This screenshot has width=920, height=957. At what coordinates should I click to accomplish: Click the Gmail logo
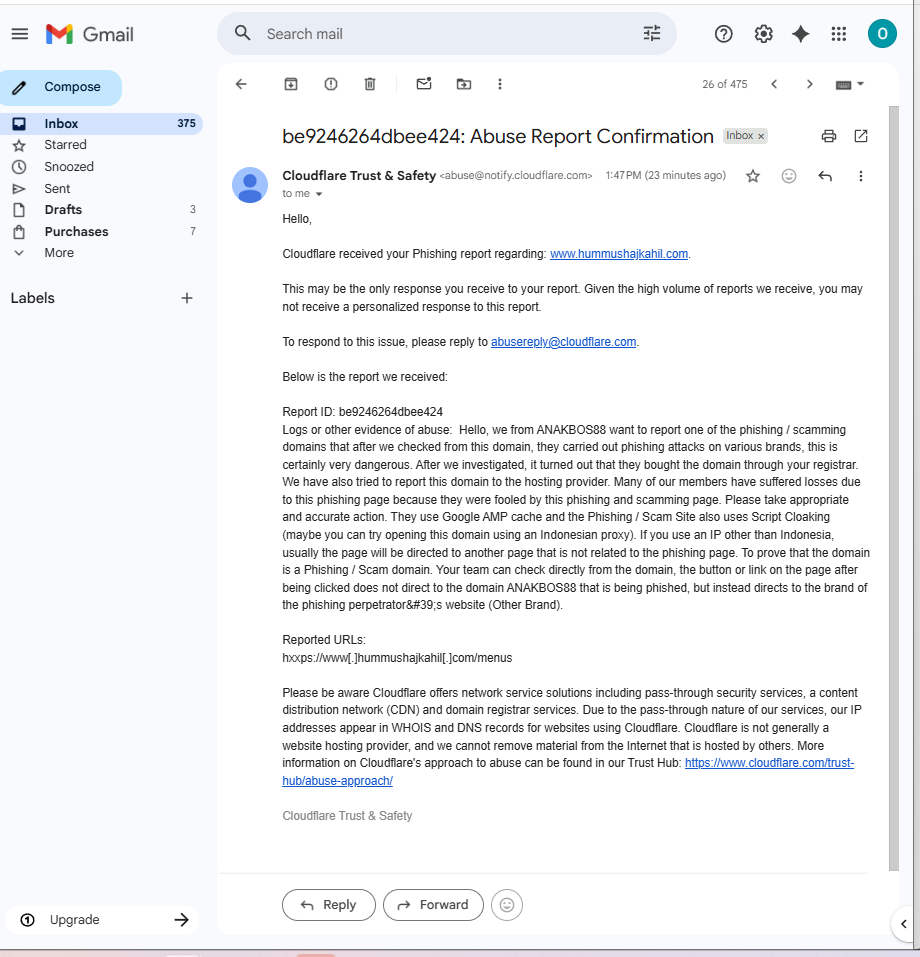[90, 34]
